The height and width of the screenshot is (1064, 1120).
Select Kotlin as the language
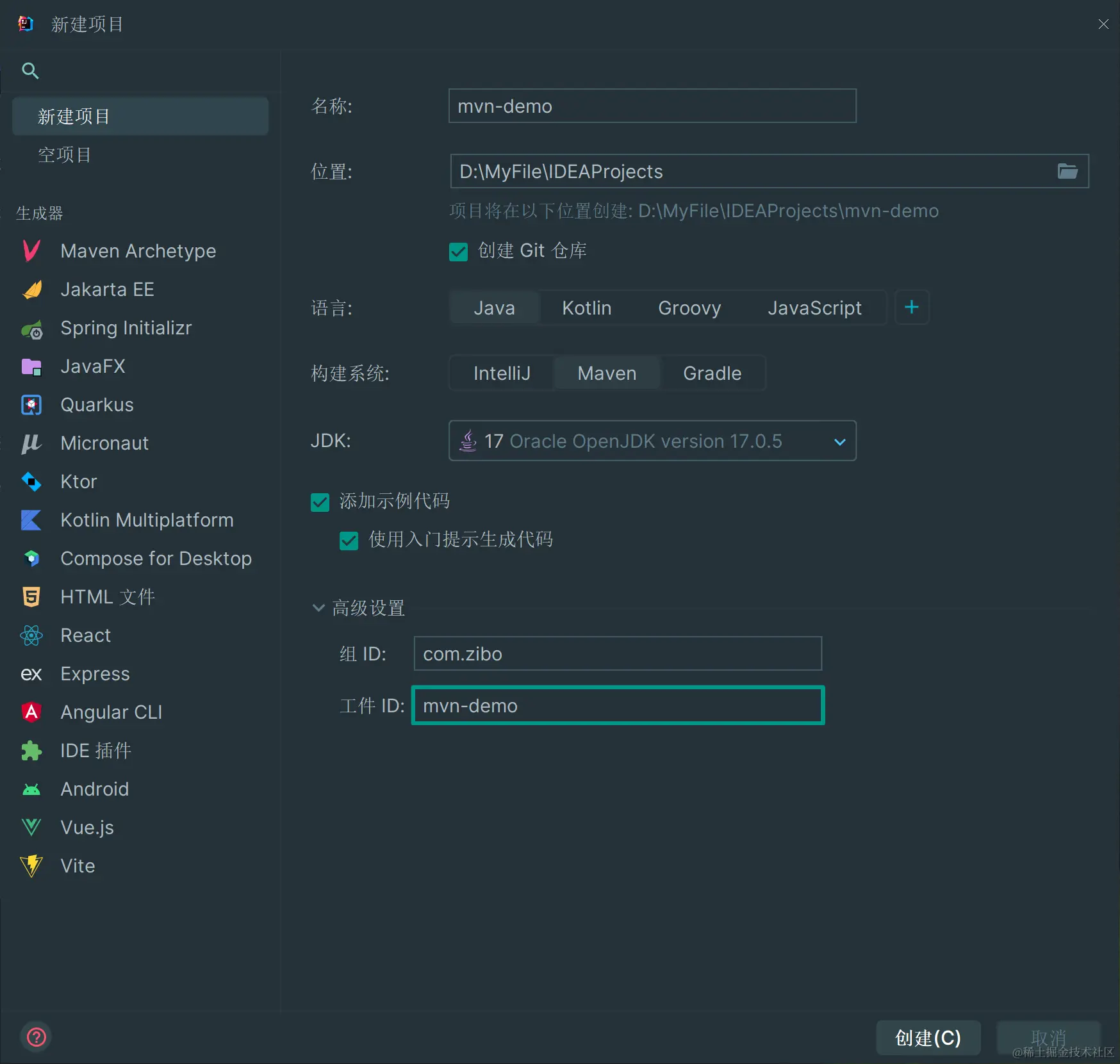point(586,307)
